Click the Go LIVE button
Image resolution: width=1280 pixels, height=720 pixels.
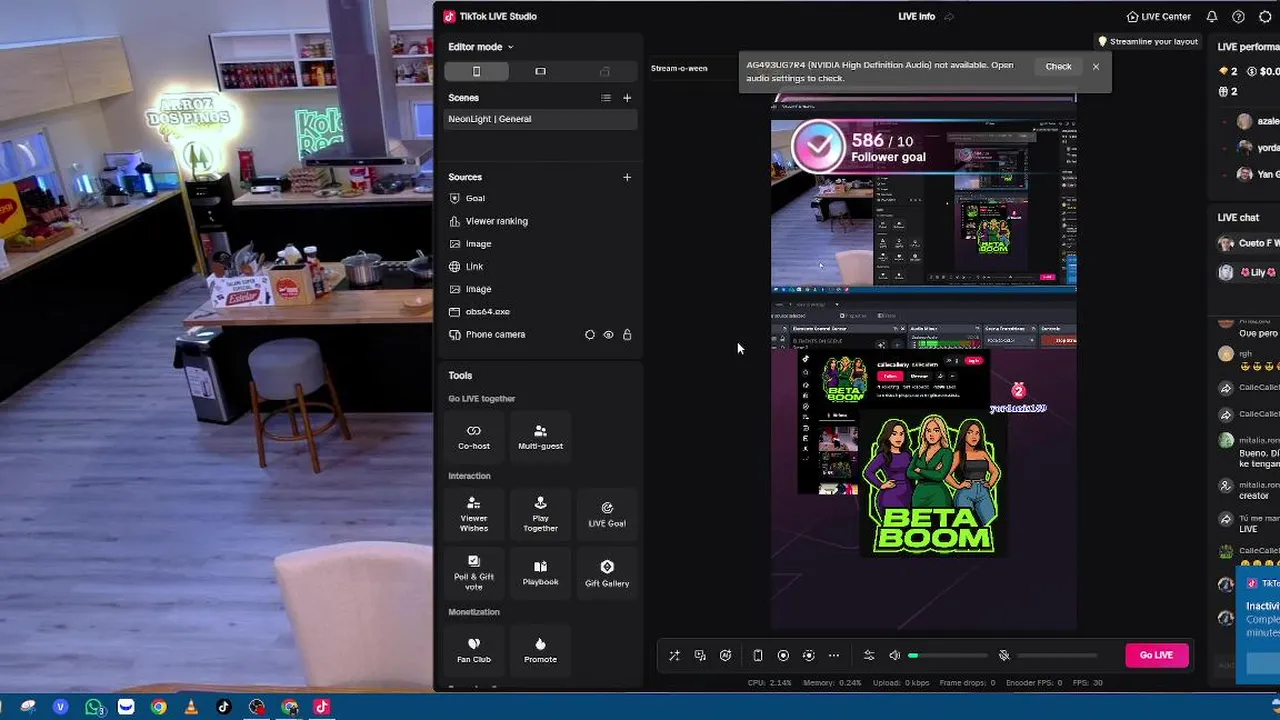(1156, 655)
